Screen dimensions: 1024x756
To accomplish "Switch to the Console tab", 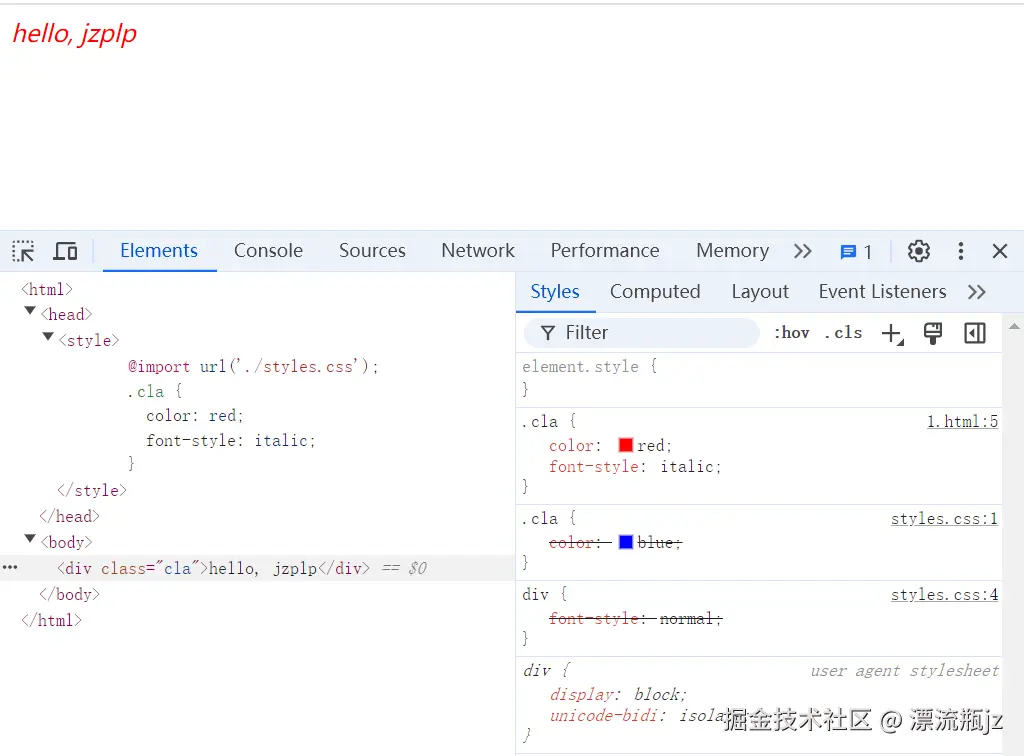I will [267, 251].
